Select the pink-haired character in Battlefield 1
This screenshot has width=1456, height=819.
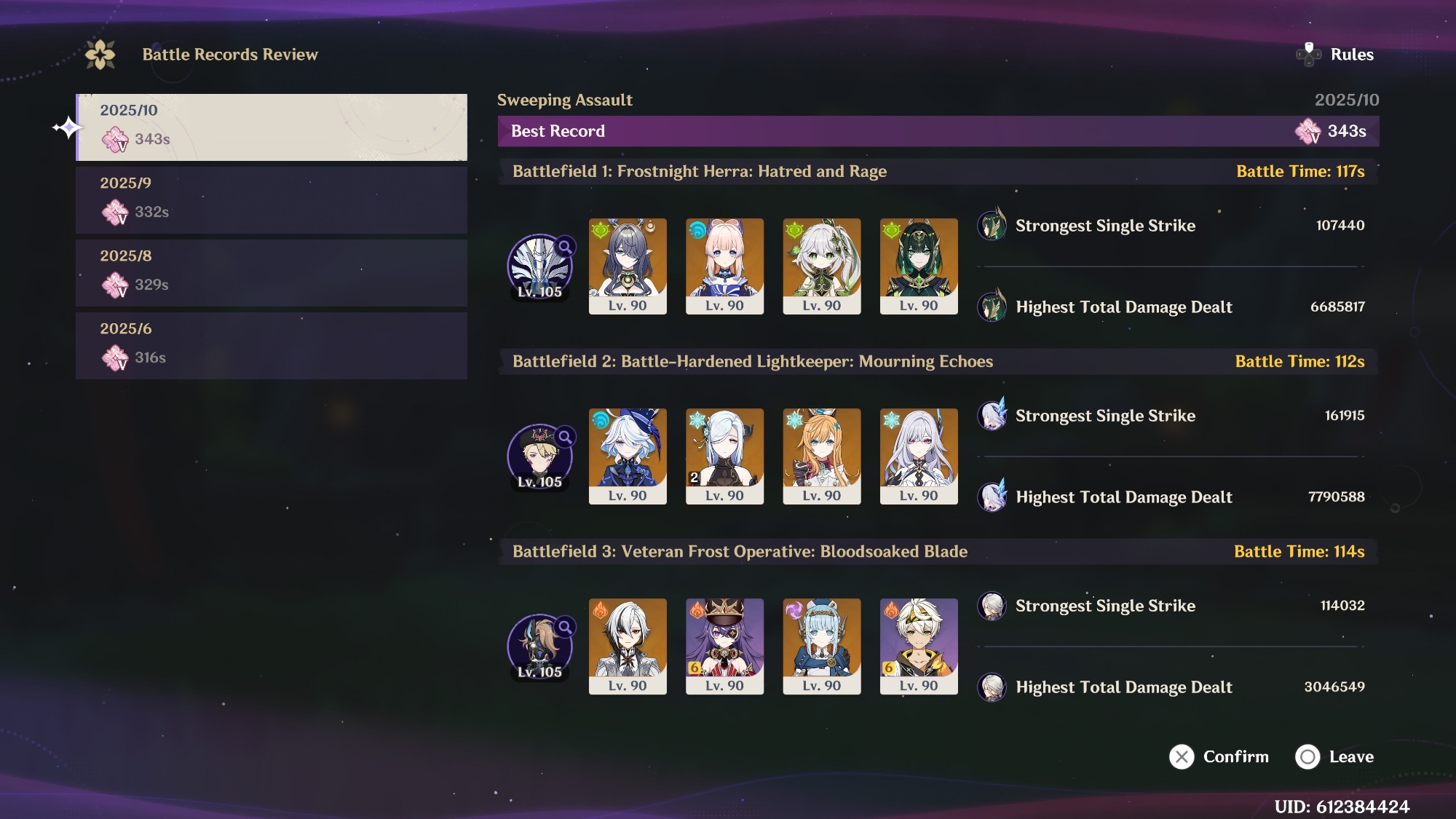724,266
